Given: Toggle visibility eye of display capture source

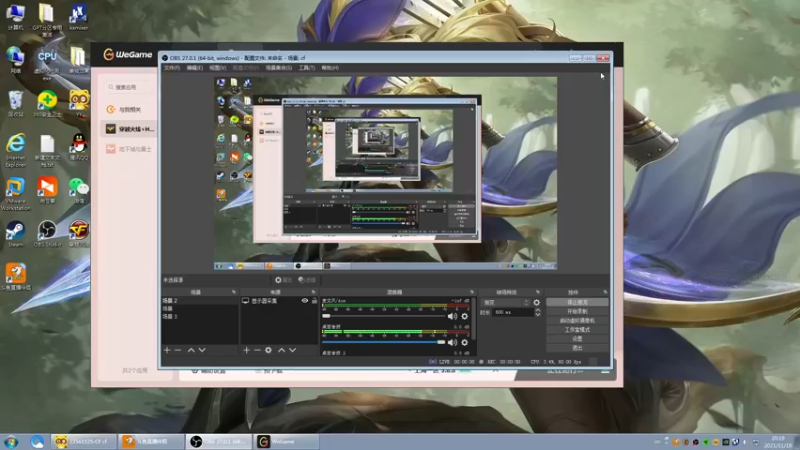Looking at the screenshot, I should click(x=305, y=301).
